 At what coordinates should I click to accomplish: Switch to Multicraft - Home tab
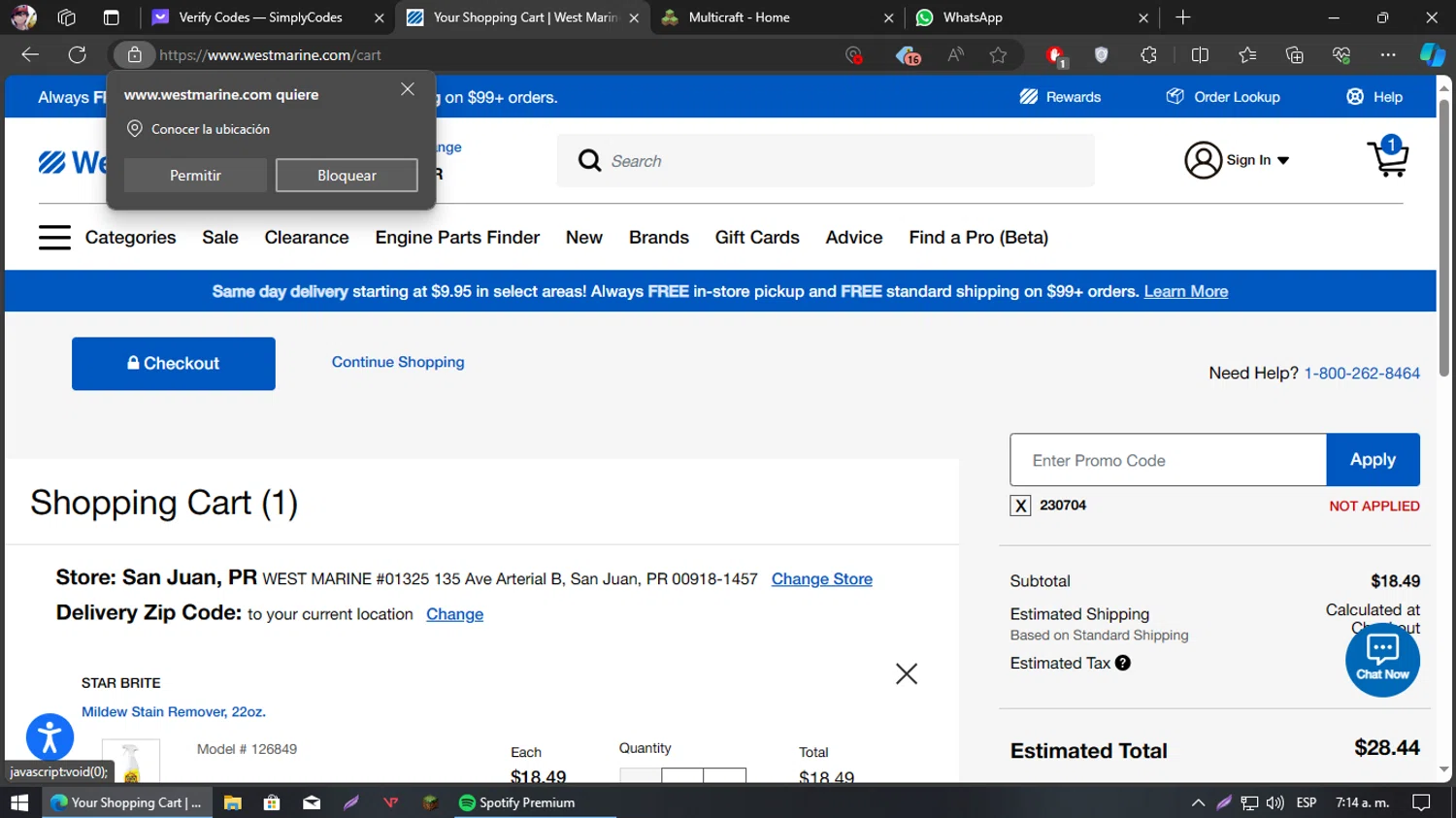click(x=777, y=17)
